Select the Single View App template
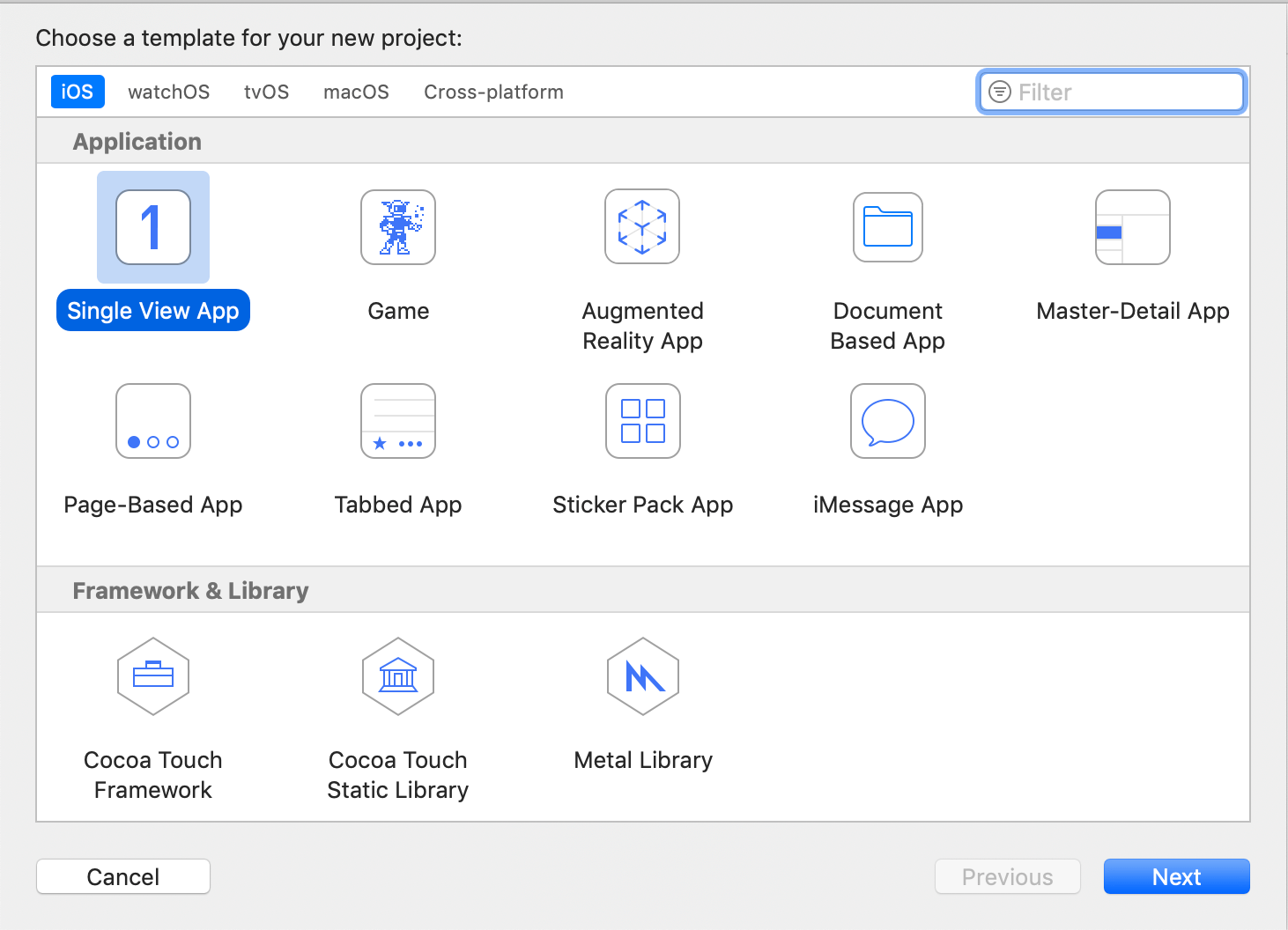The width and height of the screenshot is (1288, 930). pyautogui.click(x=152, y=227)
